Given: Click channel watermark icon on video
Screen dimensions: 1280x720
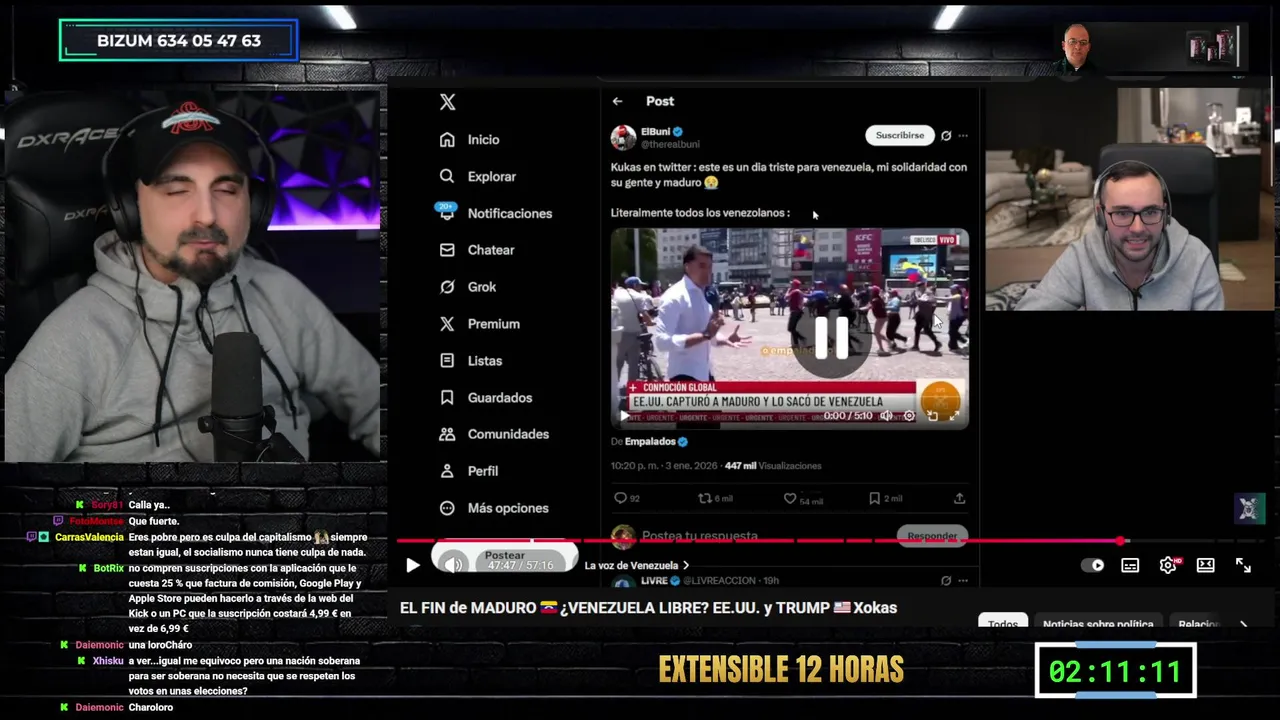Looking at the screenshot, I should (x=1248, y=508).
